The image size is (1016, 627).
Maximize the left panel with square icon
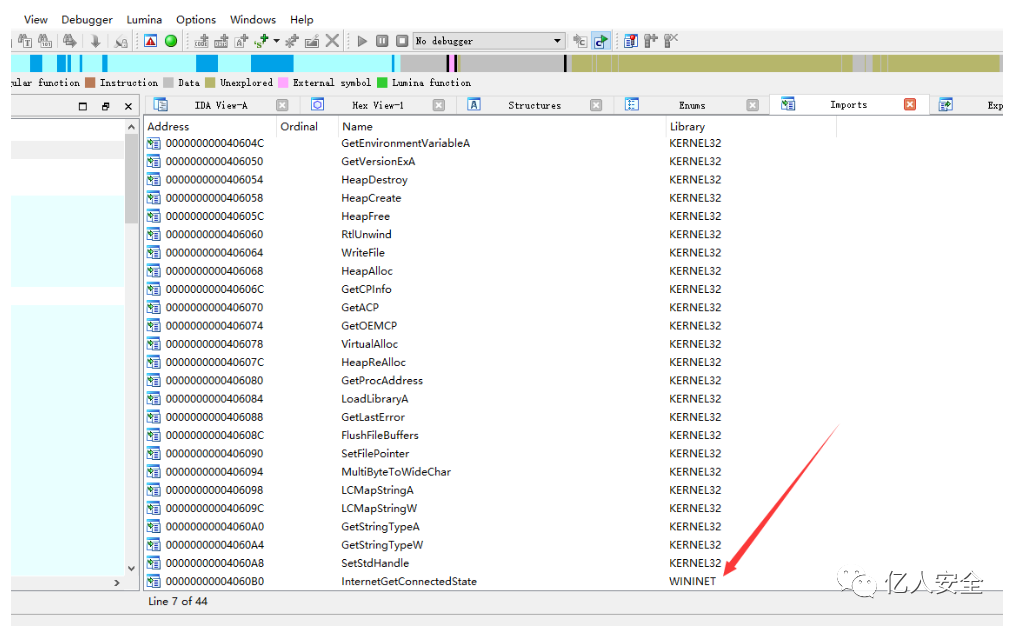click(x=82, y=106)
